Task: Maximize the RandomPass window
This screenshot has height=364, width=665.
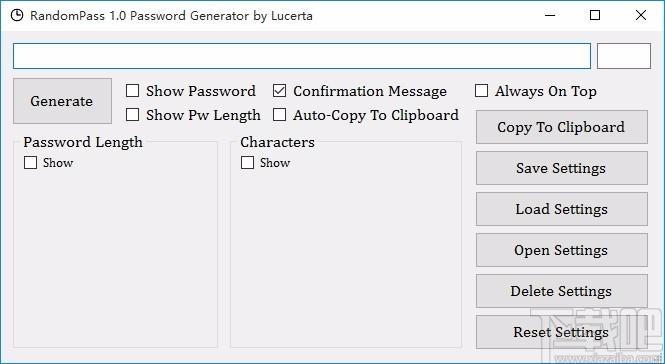Action: (x=595, y=16)
